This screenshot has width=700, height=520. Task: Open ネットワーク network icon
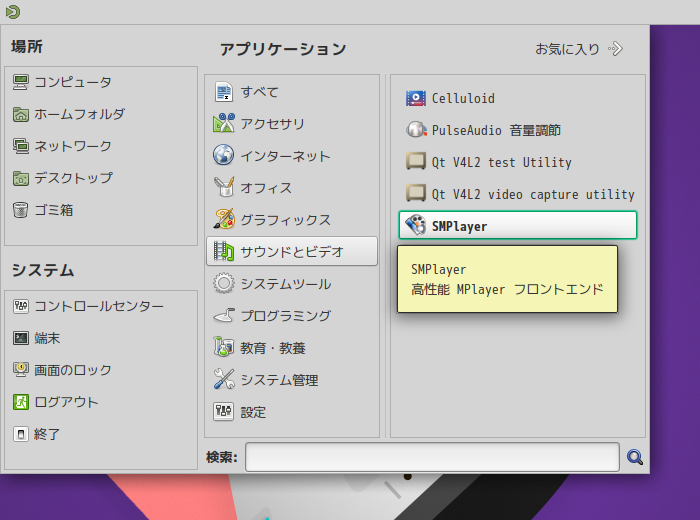point(21,146)
